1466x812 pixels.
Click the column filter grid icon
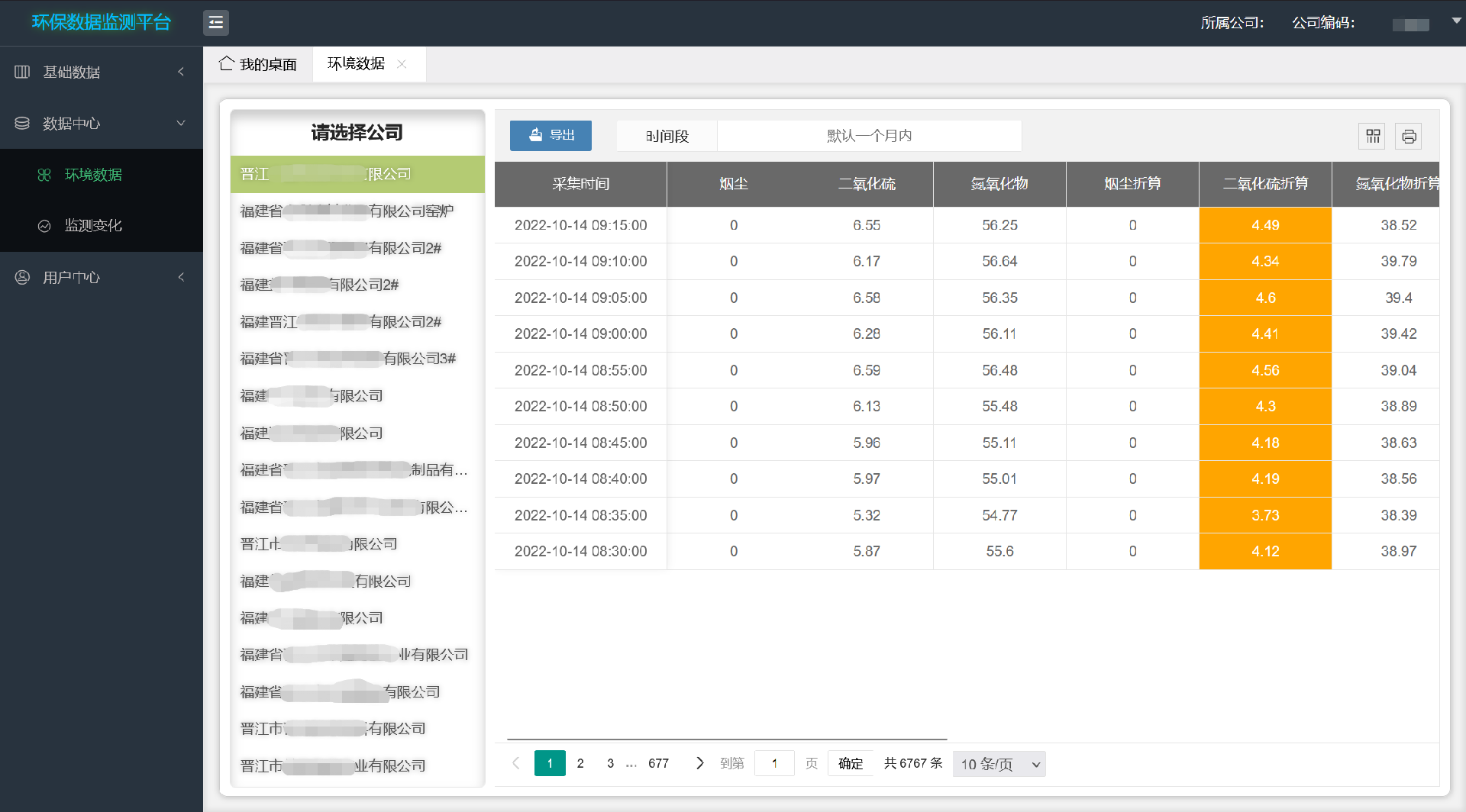1373,136
